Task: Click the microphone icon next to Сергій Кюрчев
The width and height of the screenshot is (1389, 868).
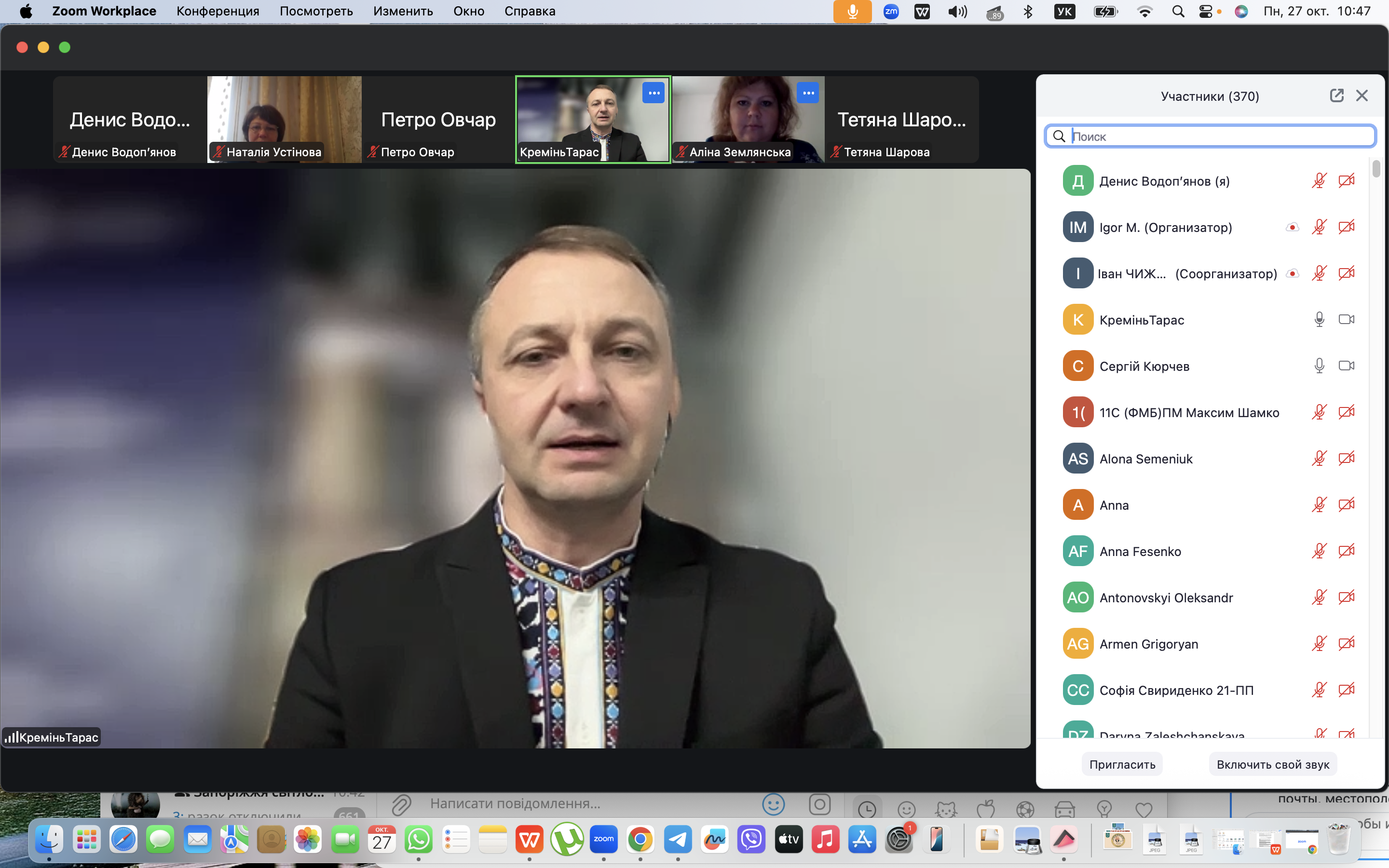Action: (1319, 366)
